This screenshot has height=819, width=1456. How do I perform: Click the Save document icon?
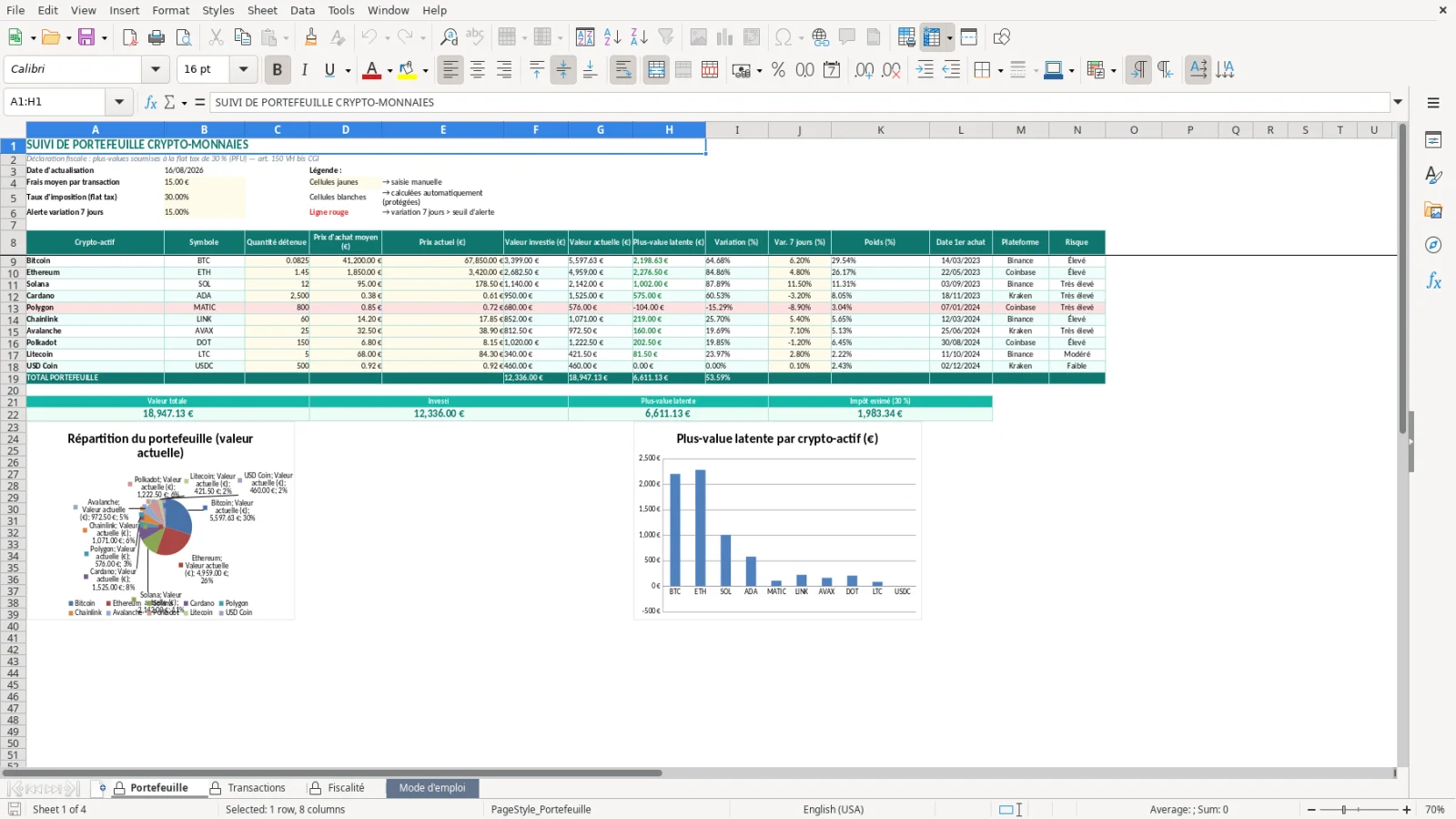(86, 37)
